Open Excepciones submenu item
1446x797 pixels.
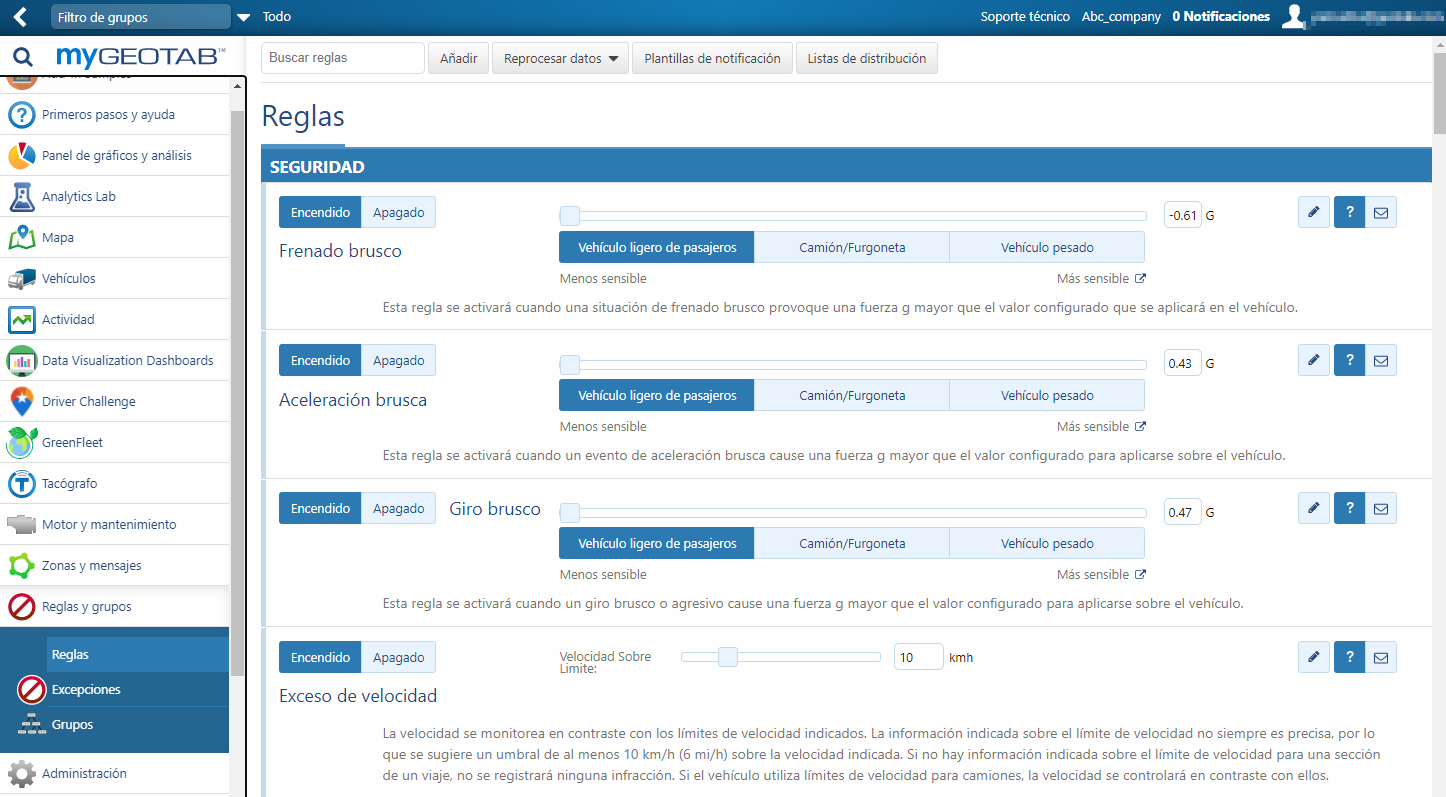coord(86,690)
